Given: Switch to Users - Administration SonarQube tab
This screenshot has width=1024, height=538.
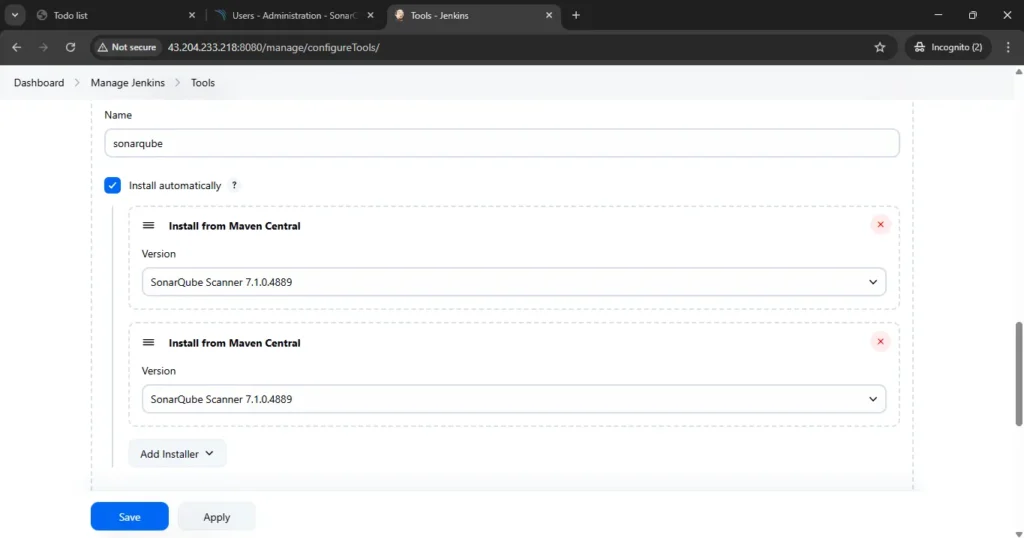Looking at the screenshot, I should 290,15.
